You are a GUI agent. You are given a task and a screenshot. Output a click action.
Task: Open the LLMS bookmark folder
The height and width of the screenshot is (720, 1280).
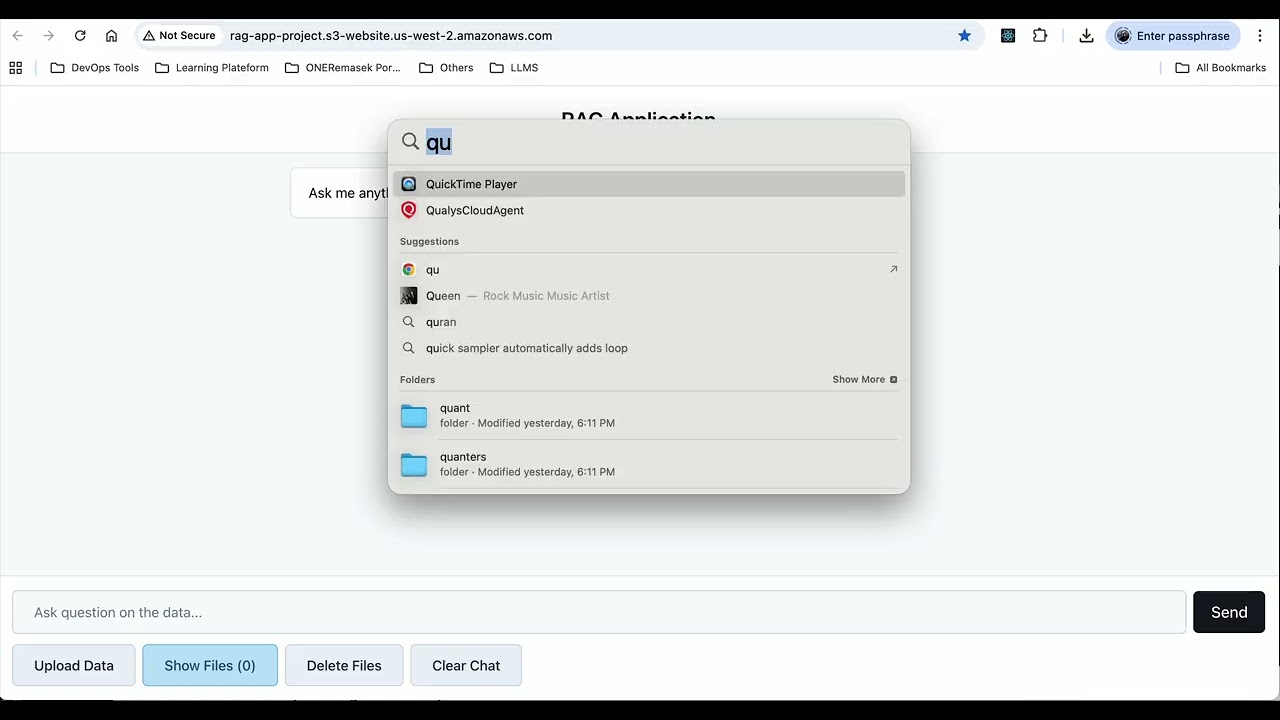point(514,68)
